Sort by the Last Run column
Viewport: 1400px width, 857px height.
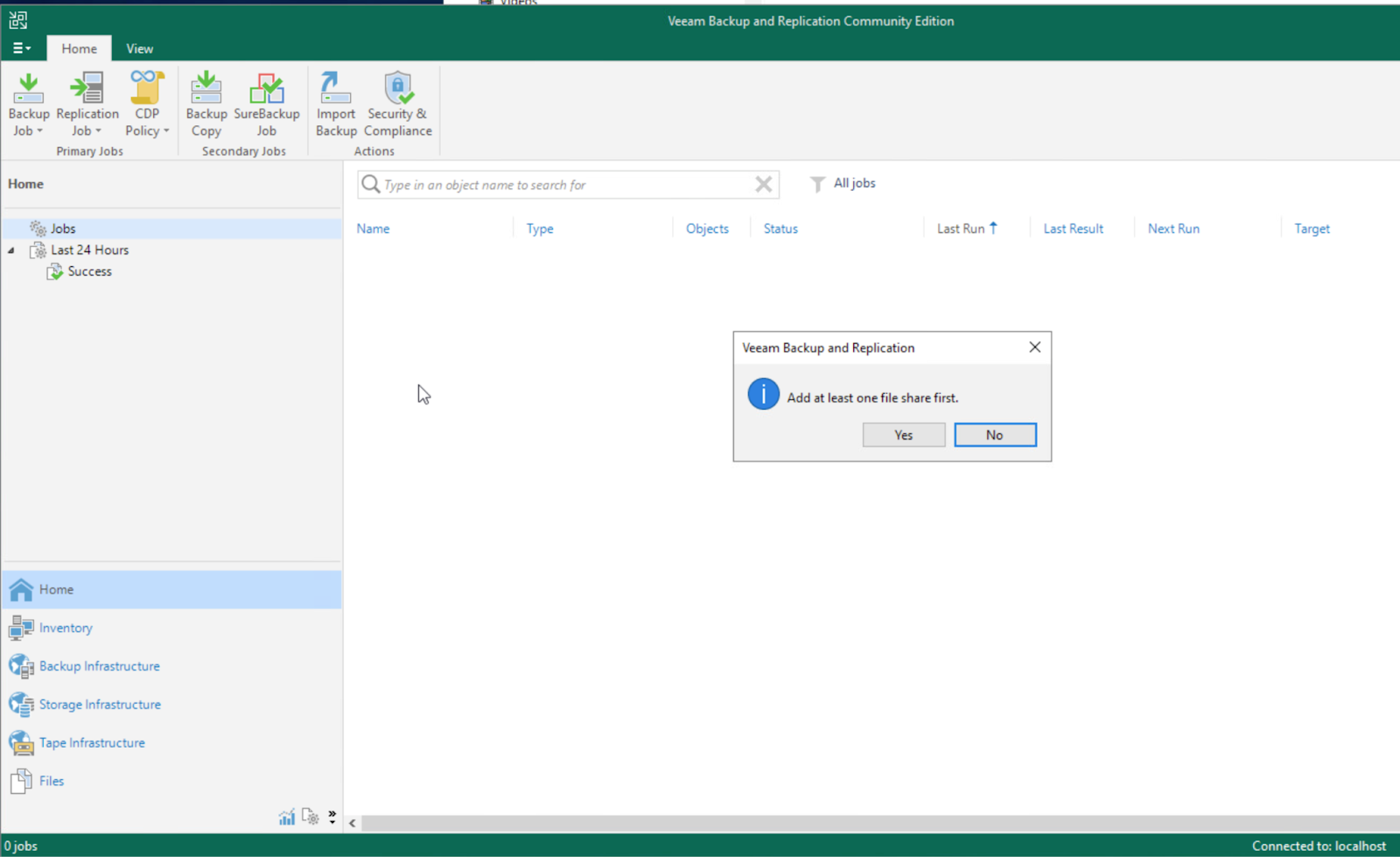967,228
